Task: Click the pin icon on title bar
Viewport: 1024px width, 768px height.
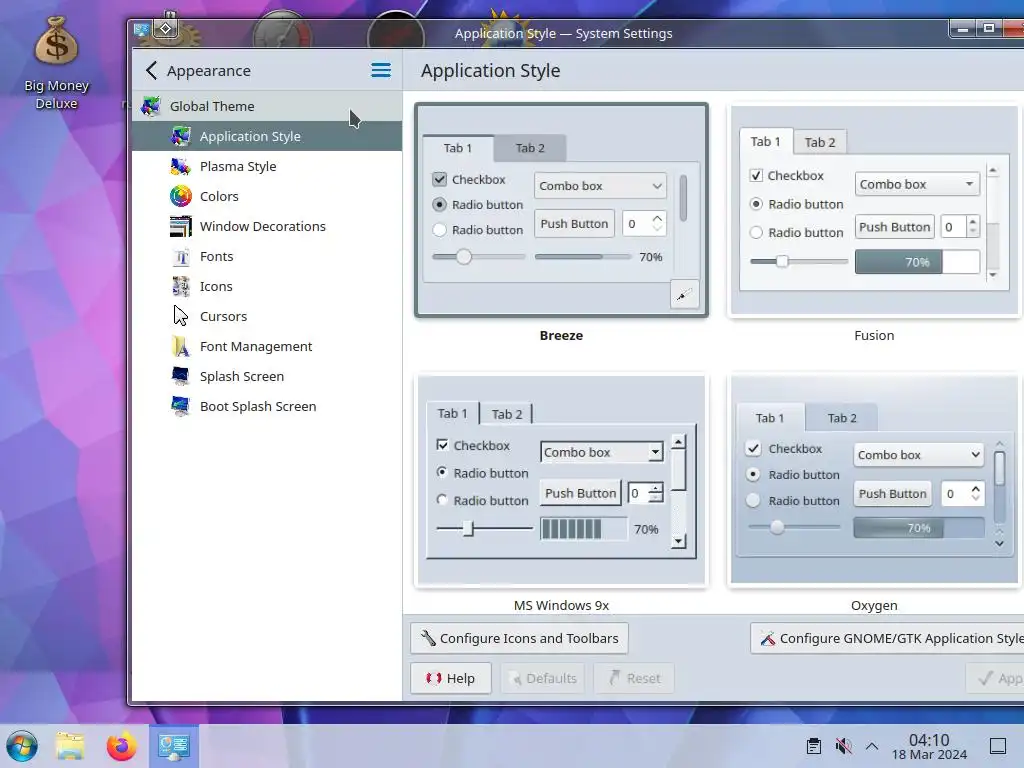Action: pyautogui.click(x=166, y=28)
